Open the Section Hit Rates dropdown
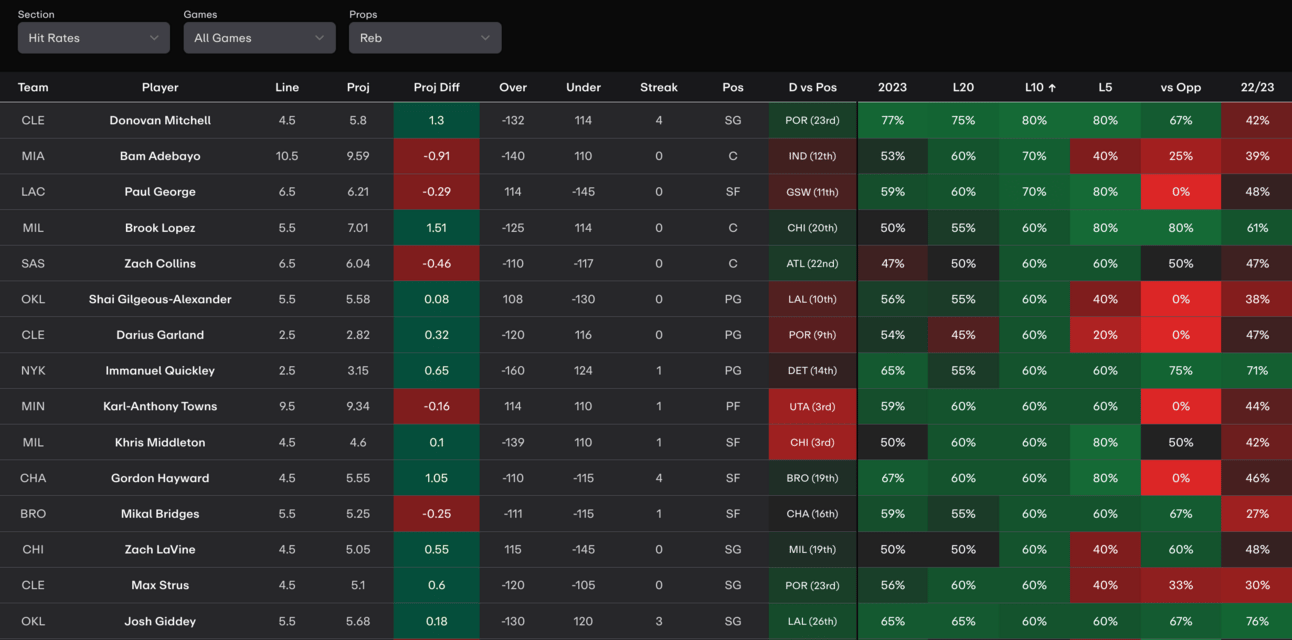 coord(93,38)
